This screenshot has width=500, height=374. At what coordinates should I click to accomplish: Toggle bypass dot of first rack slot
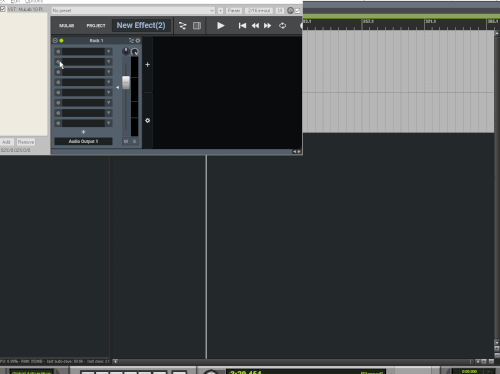point(58,52)
